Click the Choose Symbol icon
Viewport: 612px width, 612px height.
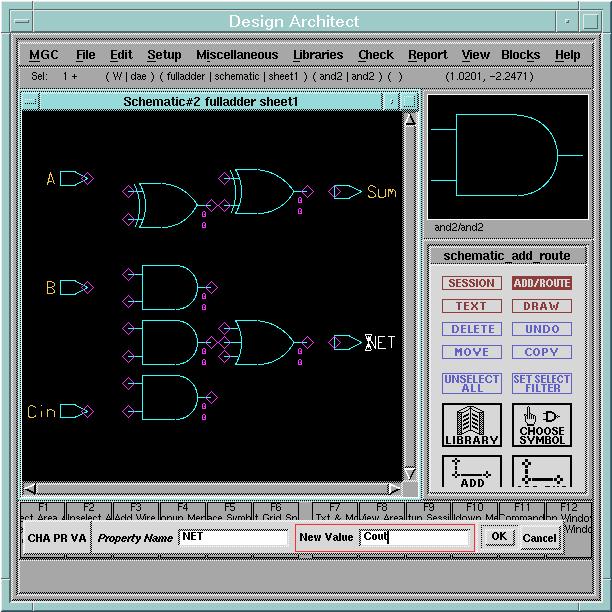542,425
